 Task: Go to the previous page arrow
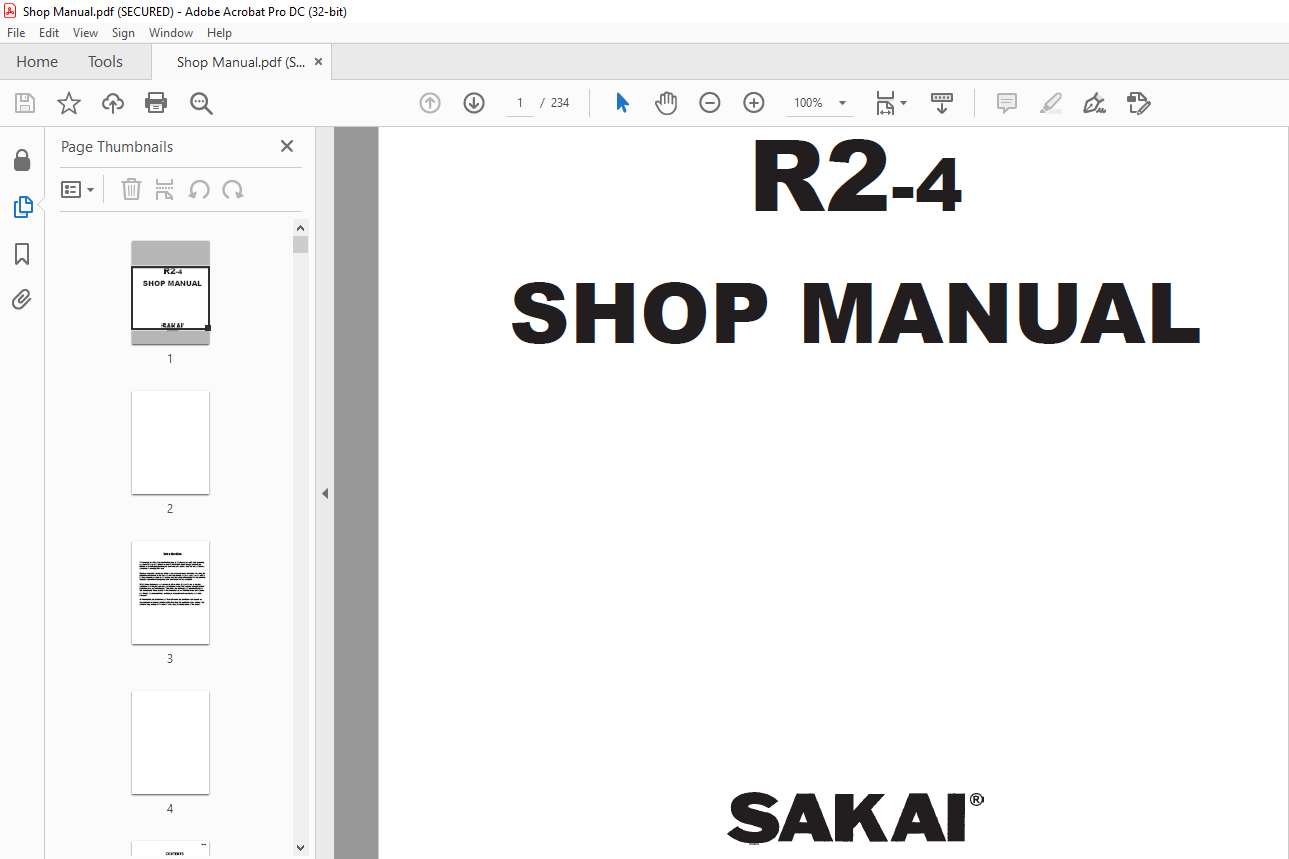pyautogui.click(x=430, y=103)
